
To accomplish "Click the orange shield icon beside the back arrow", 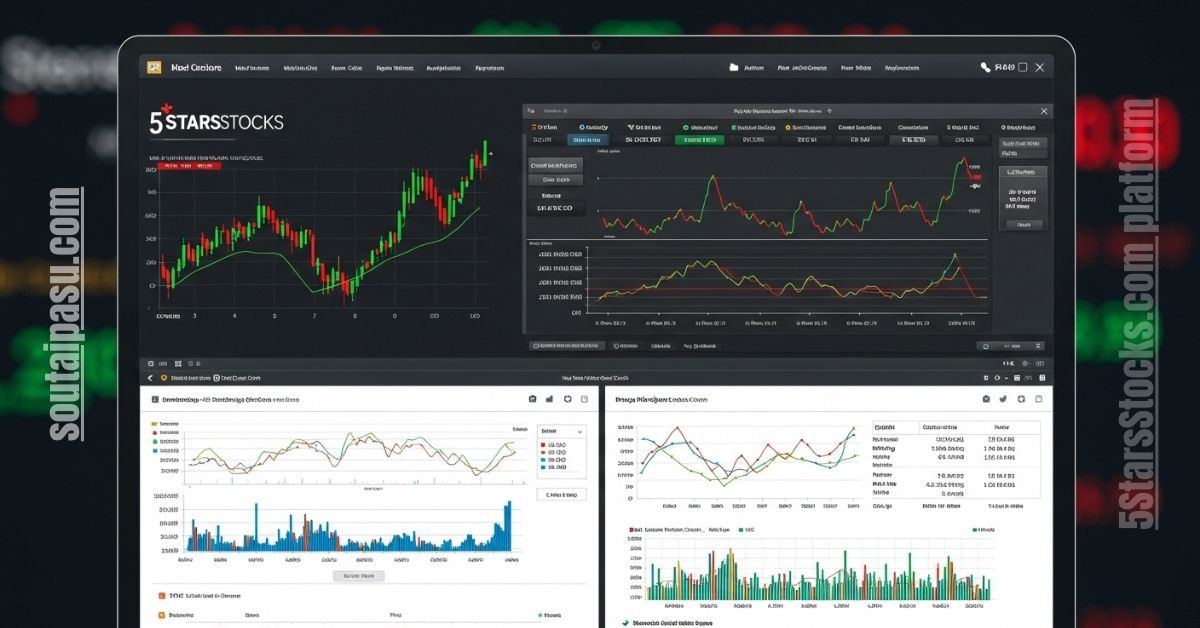I will [x=165, y=379].
